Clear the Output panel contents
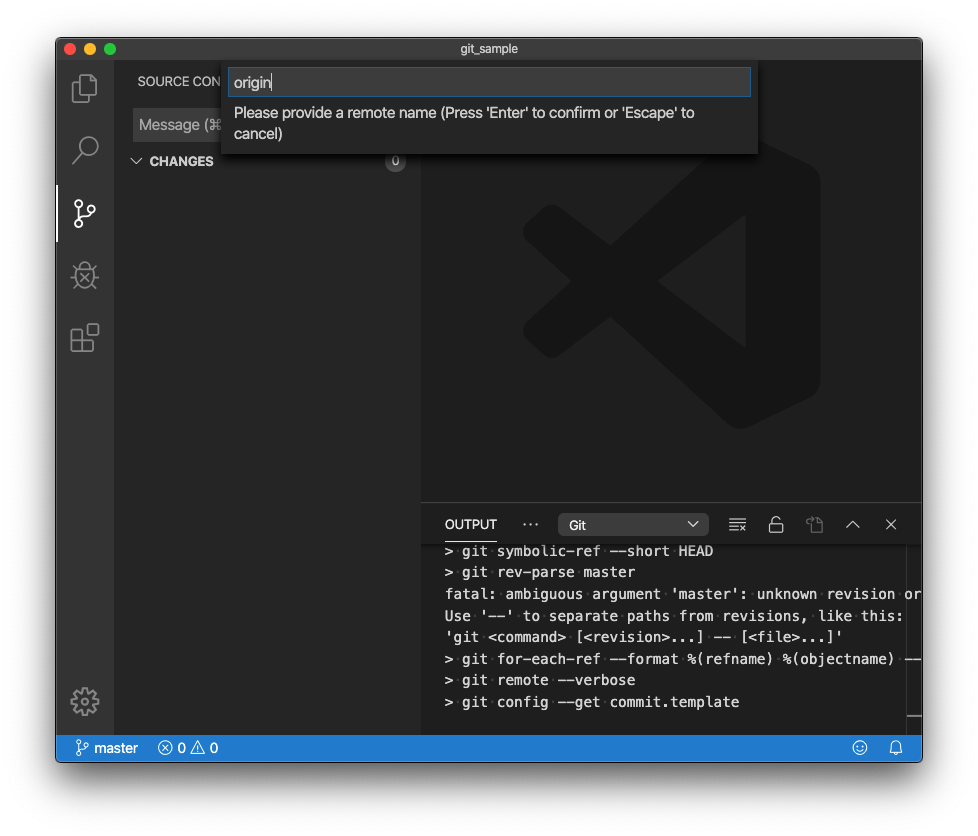 [737, 525]
